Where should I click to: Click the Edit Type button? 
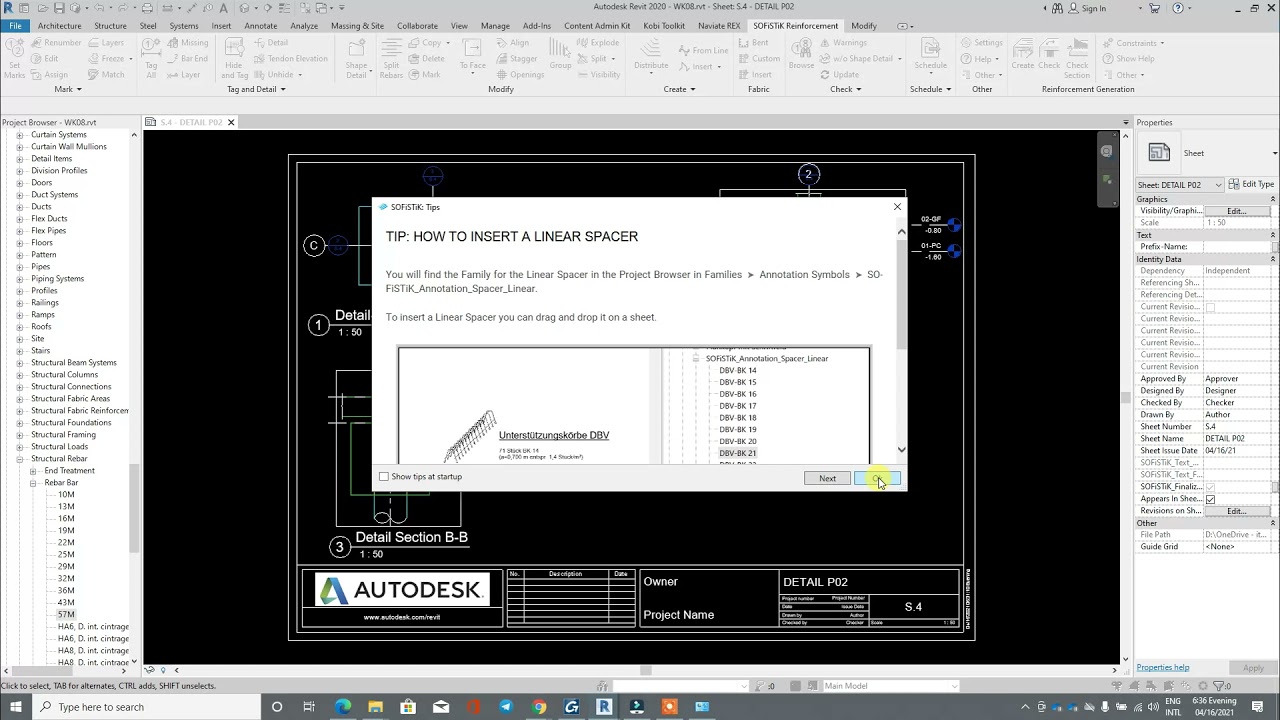pos(1251,185)
